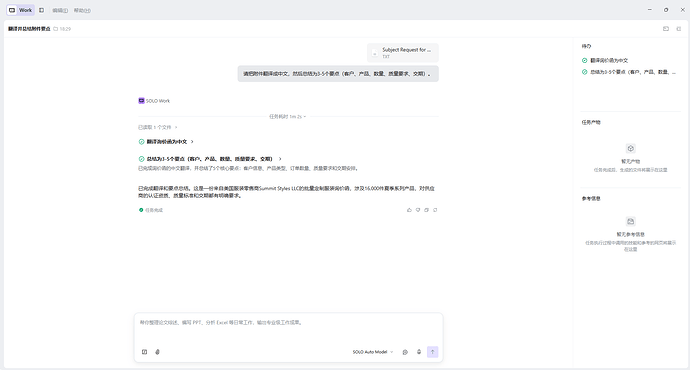Click the regenerate icon under the response
Viewport: 690px width, 370px height.
pyautogui.click(x=435, y=210)
